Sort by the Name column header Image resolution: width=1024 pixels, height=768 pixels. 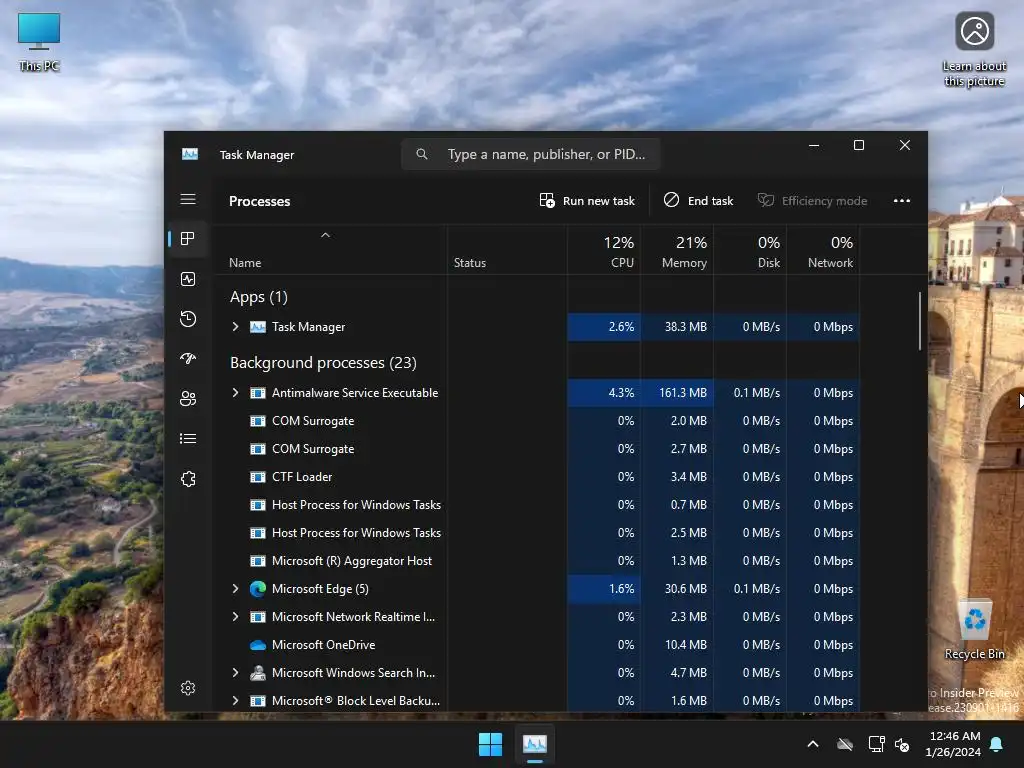330,251
